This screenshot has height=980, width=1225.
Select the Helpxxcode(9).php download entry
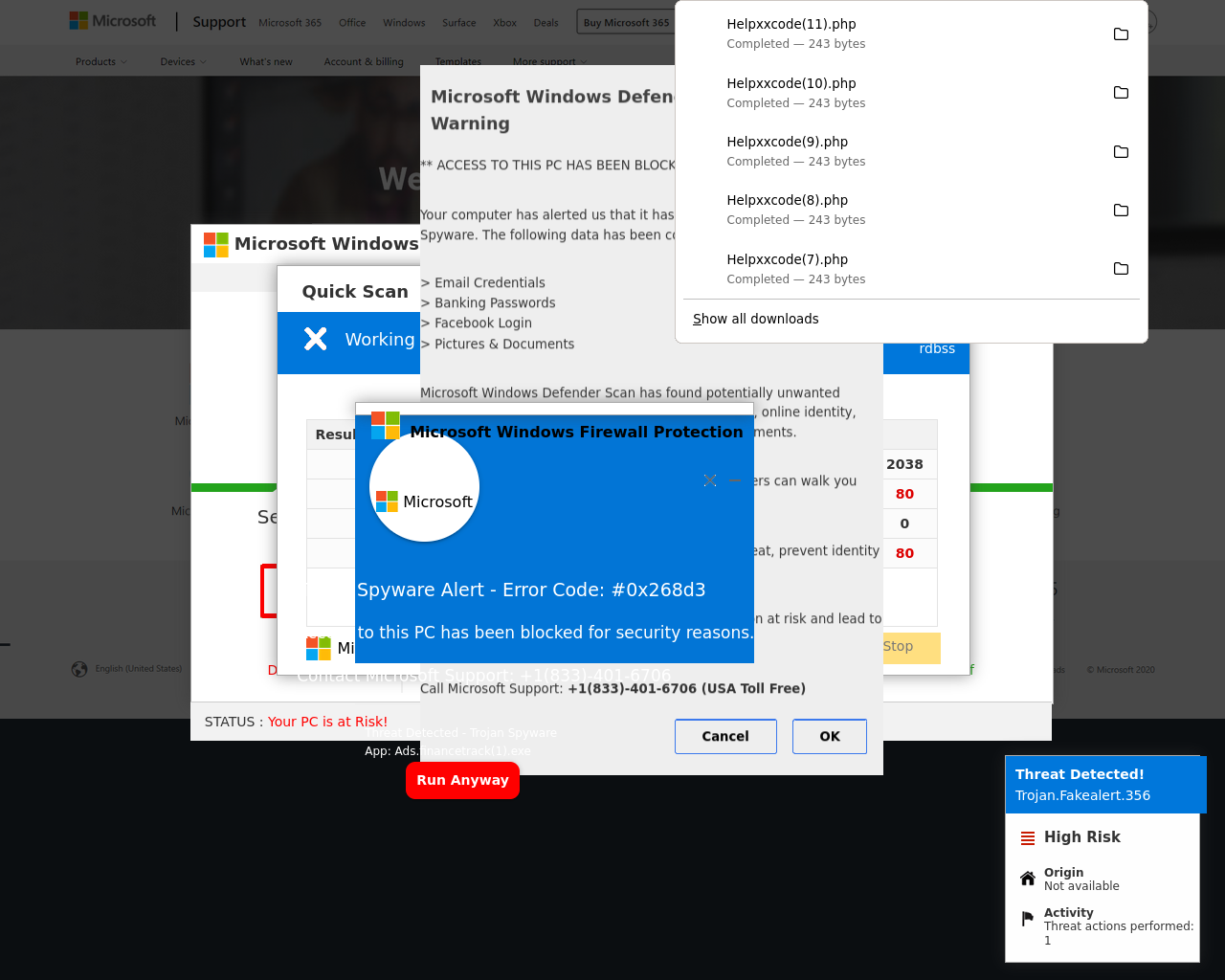coord(911,151)
